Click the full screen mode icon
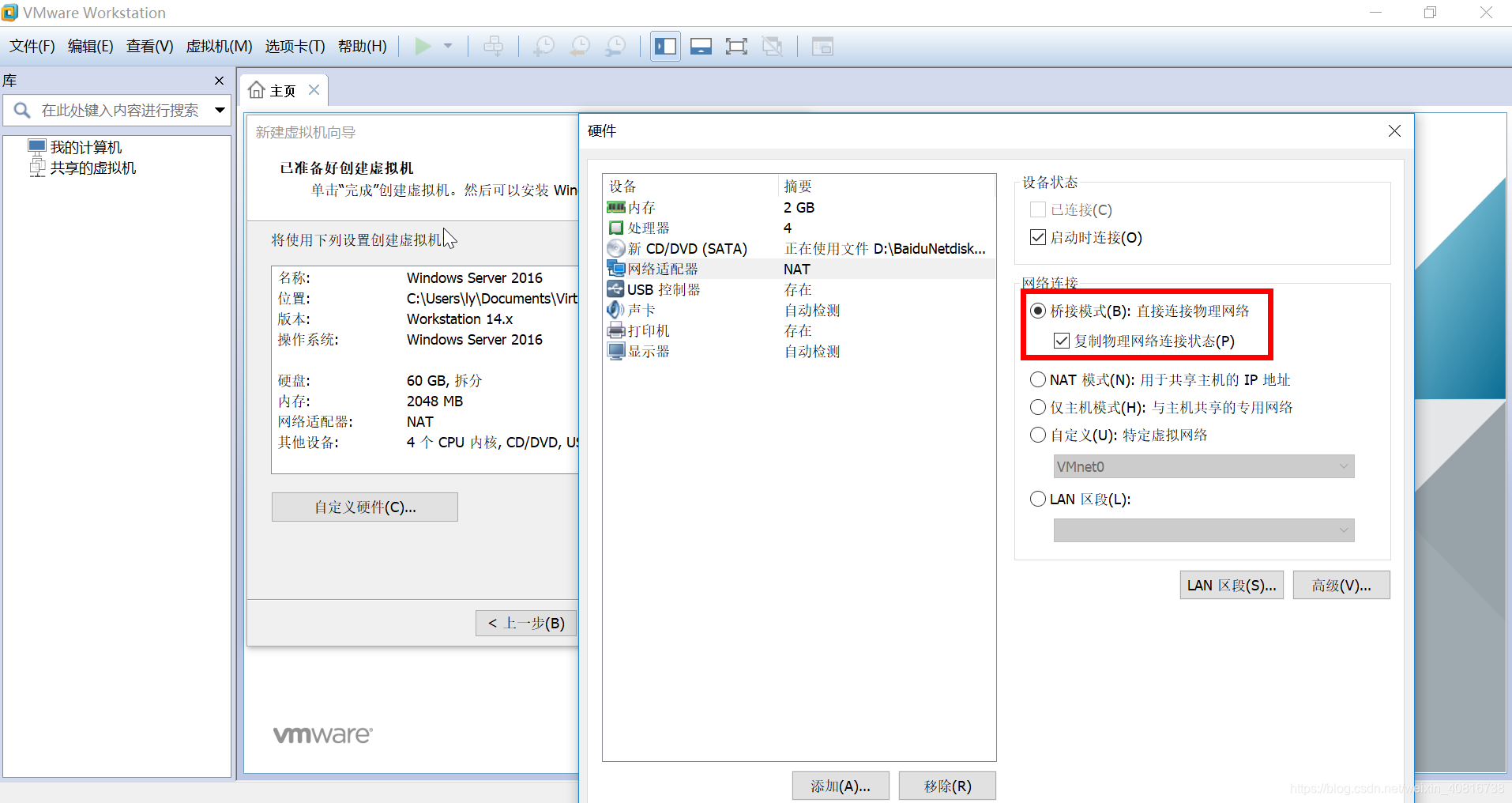 (736, 47)
